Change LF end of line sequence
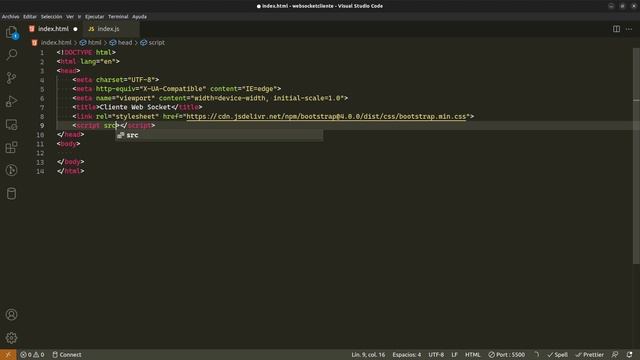 pos(454,355)
